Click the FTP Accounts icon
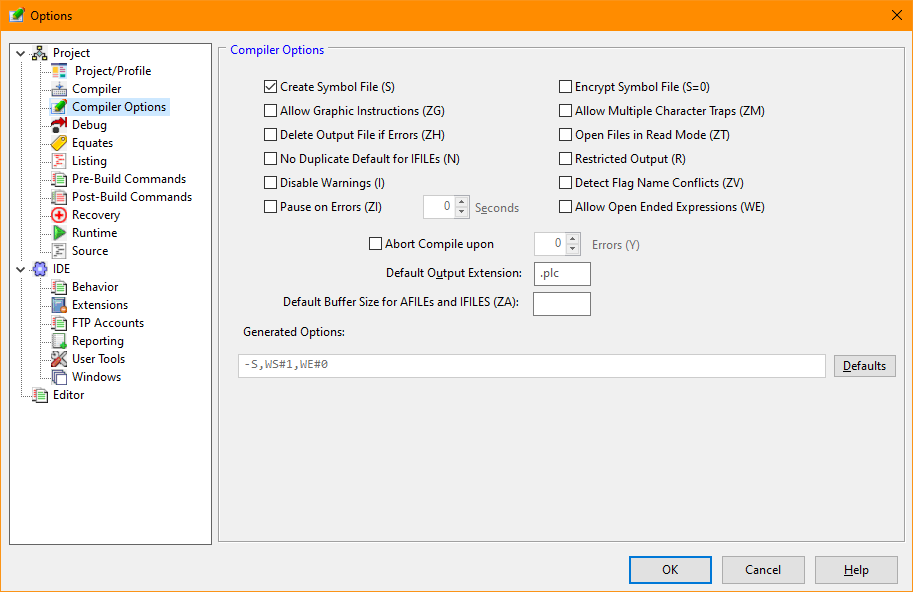Image resolution: width=913 pixels, height=592 pixels. click(x=59, y=323)
